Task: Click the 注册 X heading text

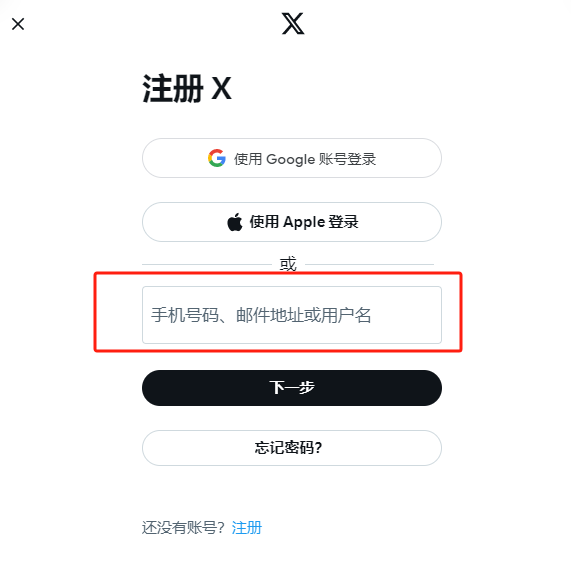Action: 187,88
